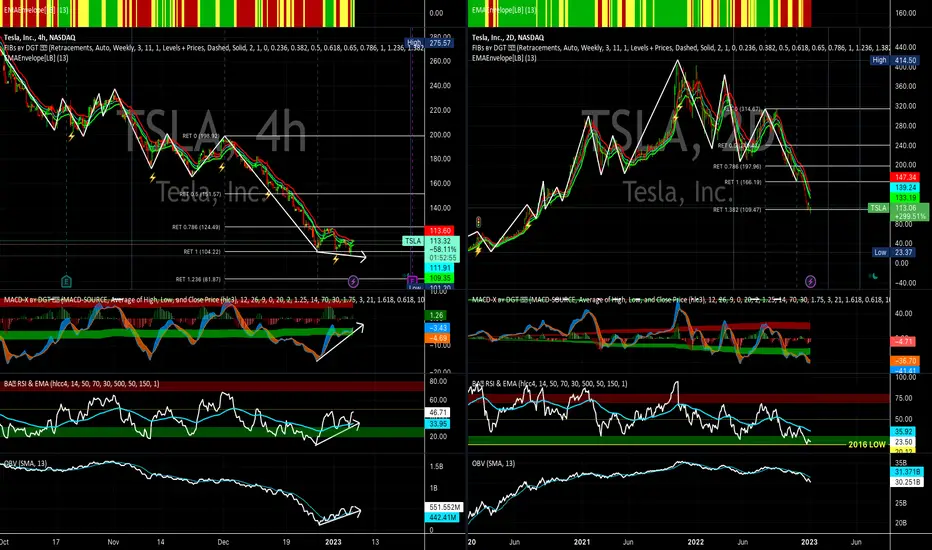Click the 'RET 0.786 (124.49)' Fibonacci label
Image resolution: width=932 pixels, height=550 pixels.
196,227
